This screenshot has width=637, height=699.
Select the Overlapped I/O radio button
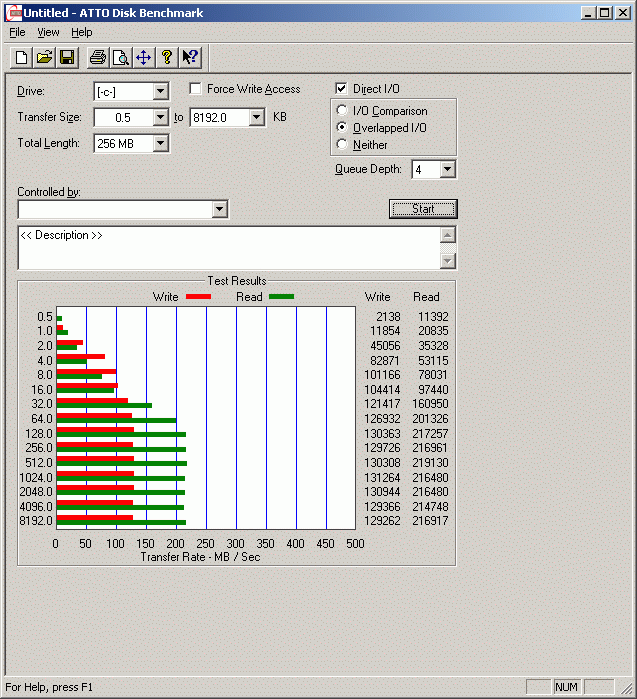(342, 127)
